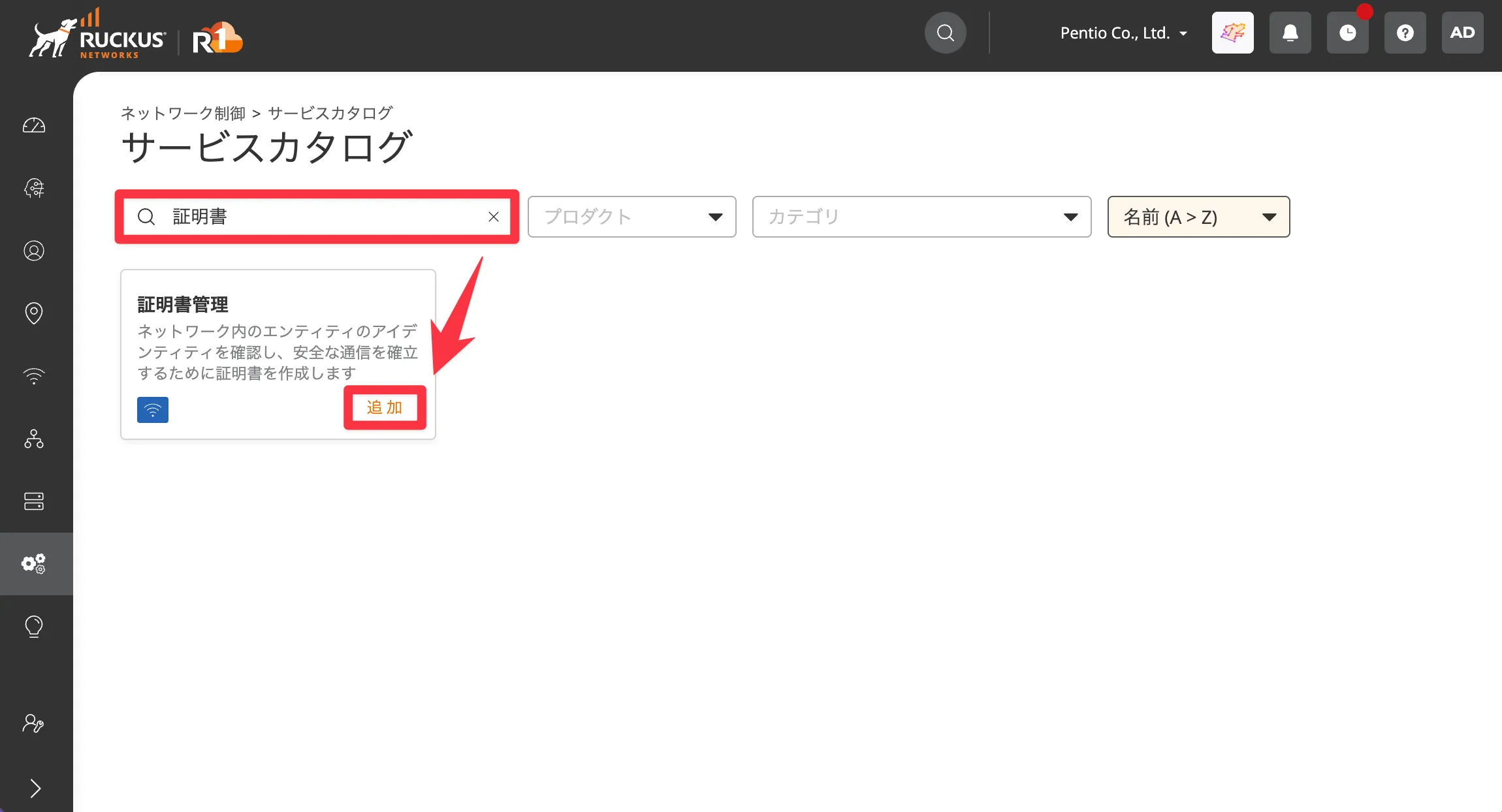Image resolution: width=1502 pixels, height=812 pixels.
Task: Open the カテゴリ filter dropdown
Action: 921,217
